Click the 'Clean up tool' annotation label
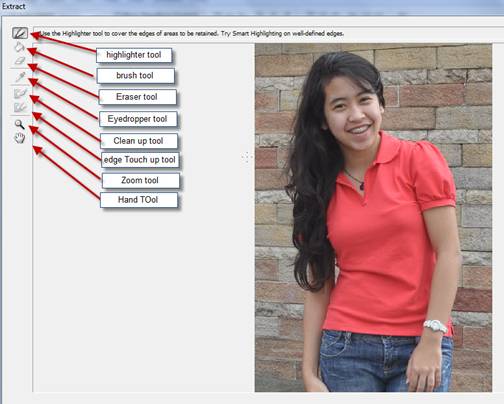Viewport: 504px width, 404px height. (x=139, y=141)
